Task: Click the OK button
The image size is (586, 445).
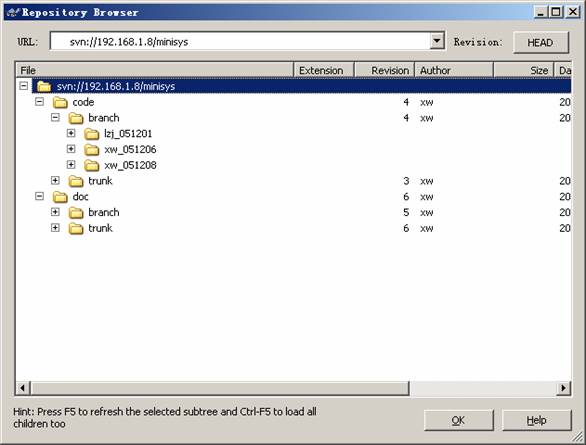Action: [x=458, y=420]
